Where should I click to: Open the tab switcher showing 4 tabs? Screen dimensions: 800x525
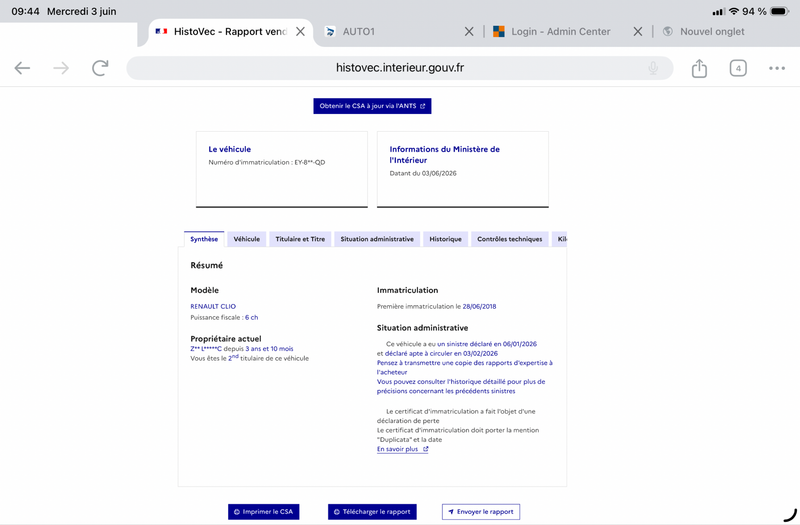pos(738,68)
